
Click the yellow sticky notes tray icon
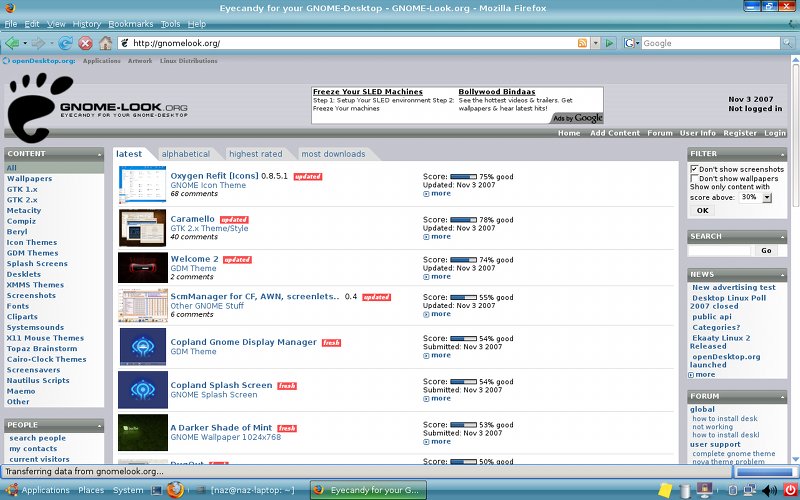point(665,490)
